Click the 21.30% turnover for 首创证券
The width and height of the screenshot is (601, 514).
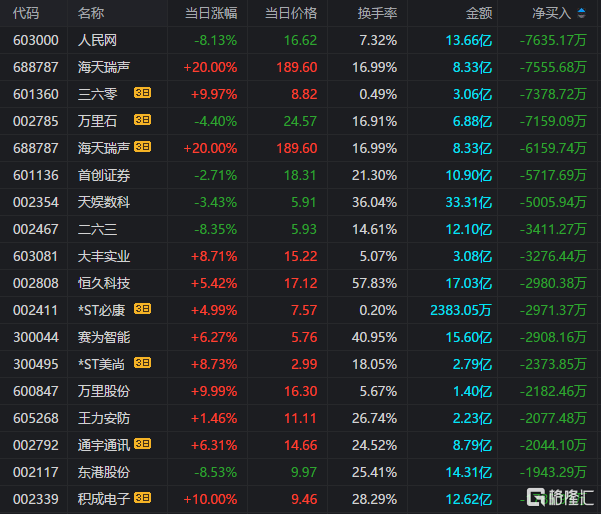tap(374, 176)
